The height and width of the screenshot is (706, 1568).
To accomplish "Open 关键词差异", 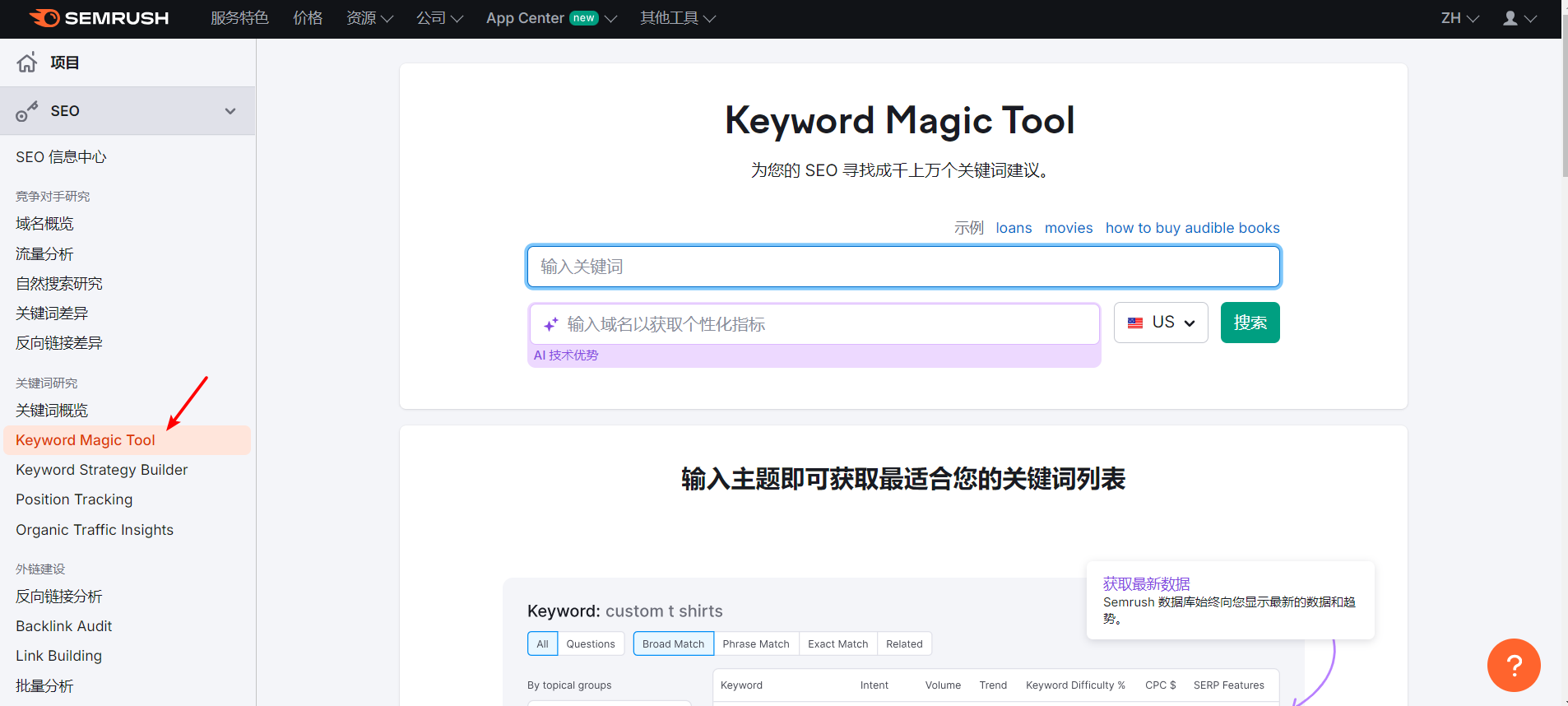I will (x=52, y=314).
